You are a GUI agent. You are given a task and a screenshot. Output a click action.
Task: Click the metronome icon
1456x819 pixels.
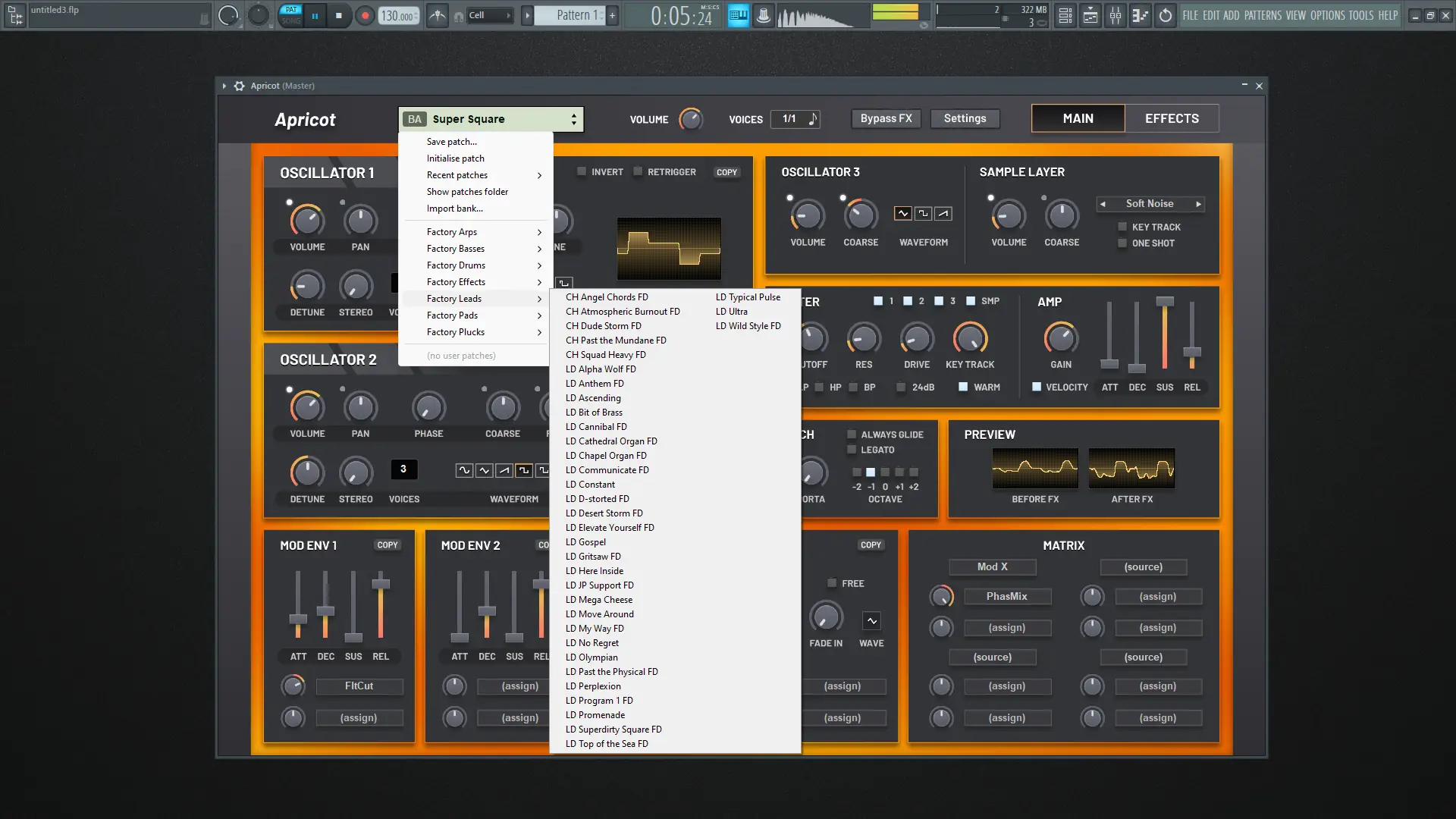click(438, 15)
